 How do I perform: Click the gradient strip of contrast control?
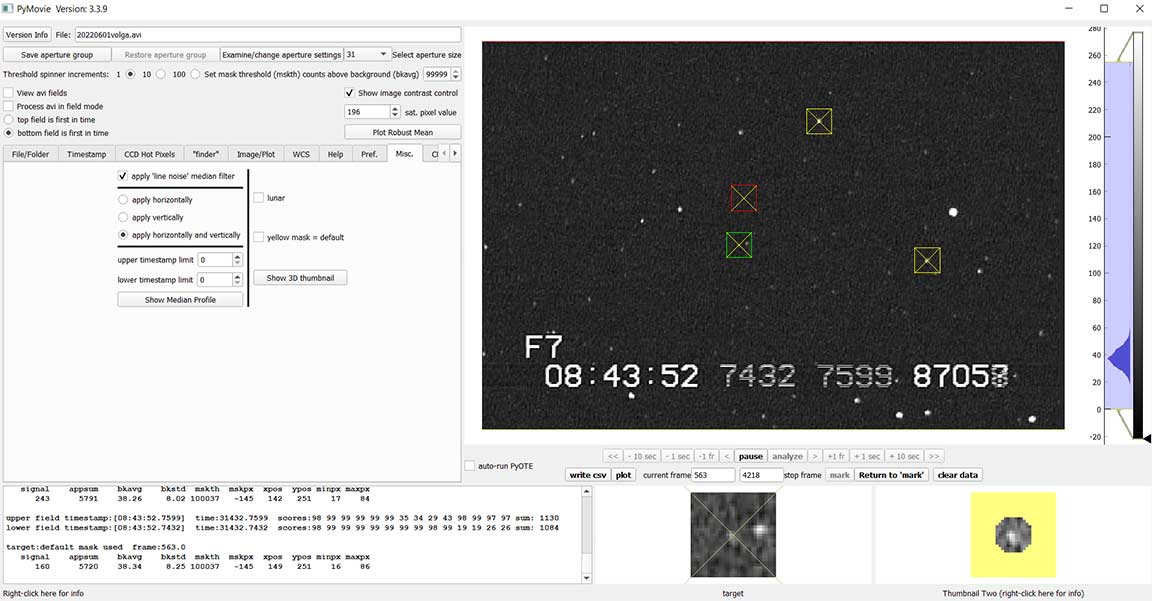point(1137,235)
